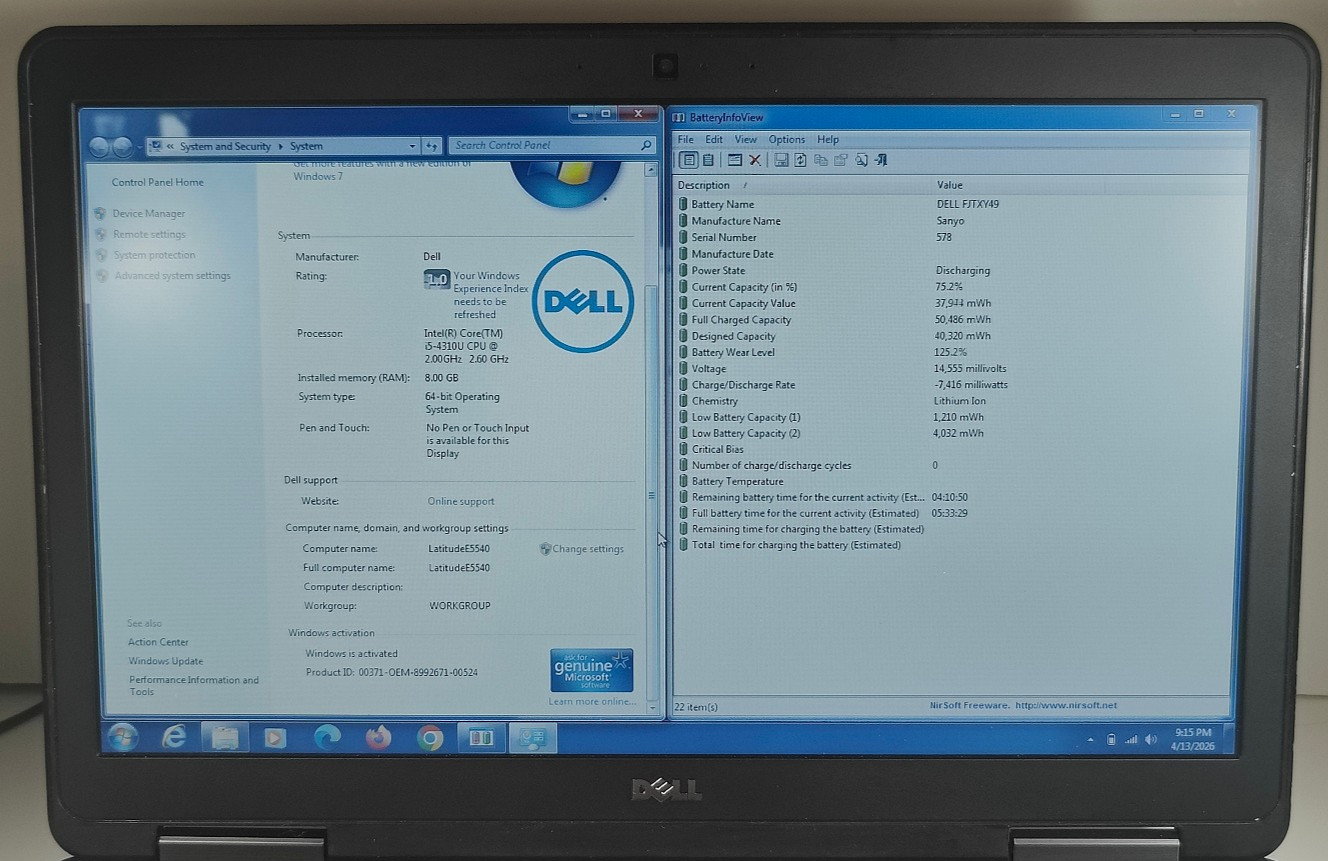This screenshot has width=1328, height=861.
Task: Click the Find magnifier toolbar icon
Action: tap(861, 160)
